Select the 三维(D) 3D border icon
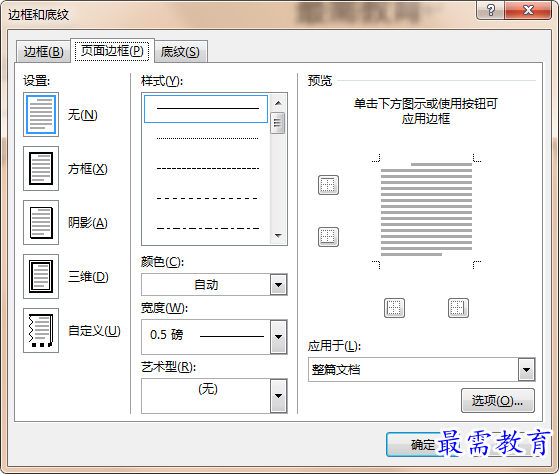The width and height of the screenshot is (559, 474). (41, 276)
